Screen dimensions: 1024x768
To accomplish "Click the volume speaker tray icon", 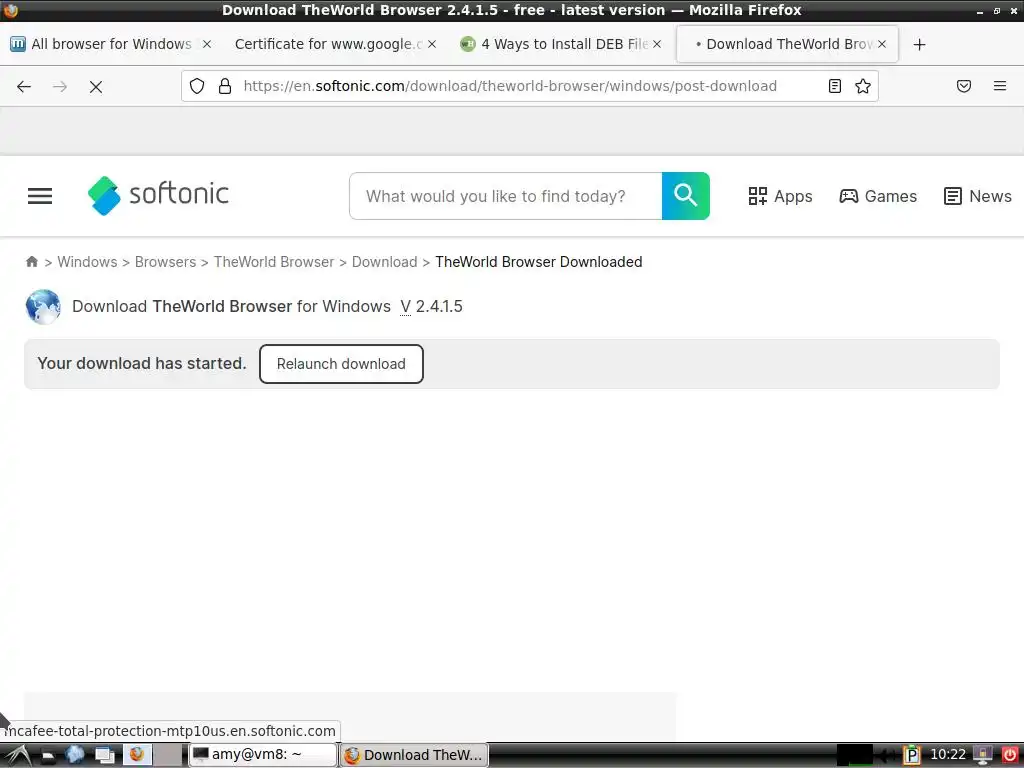I will click(887, 756).
